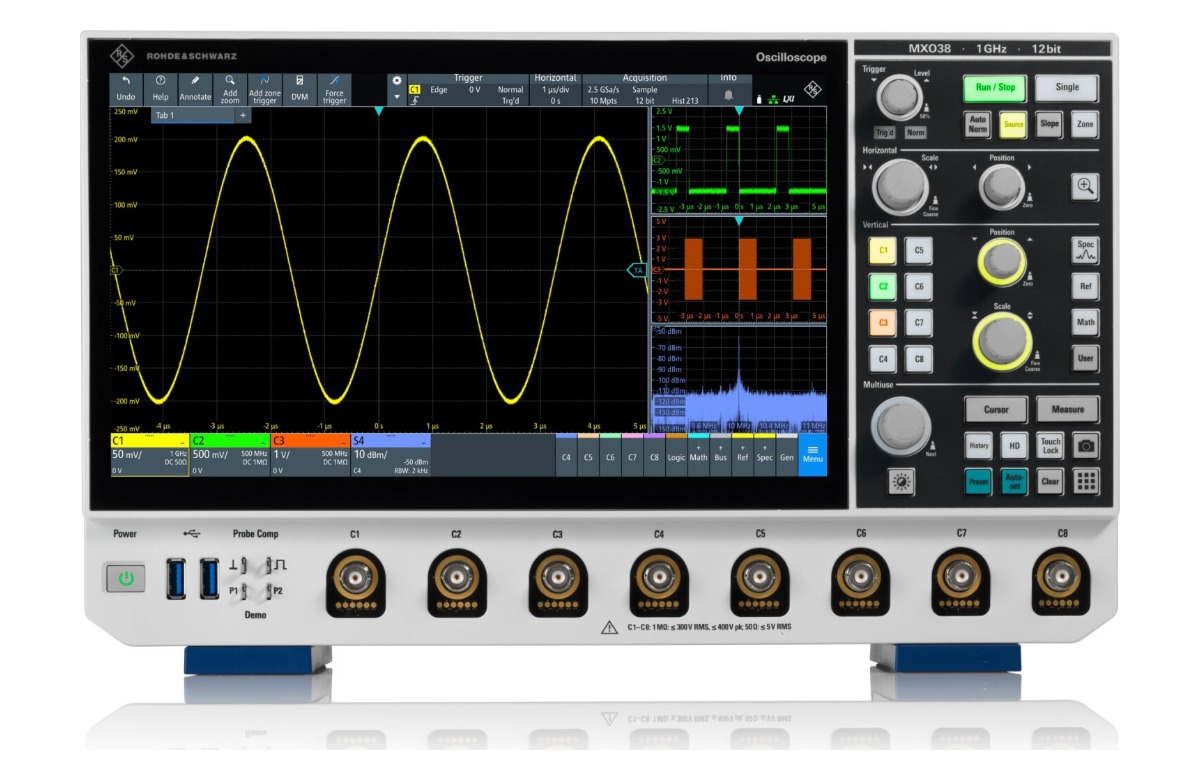
Task: Tap the trigger slope edge symbol
Action: click(414, 101)
